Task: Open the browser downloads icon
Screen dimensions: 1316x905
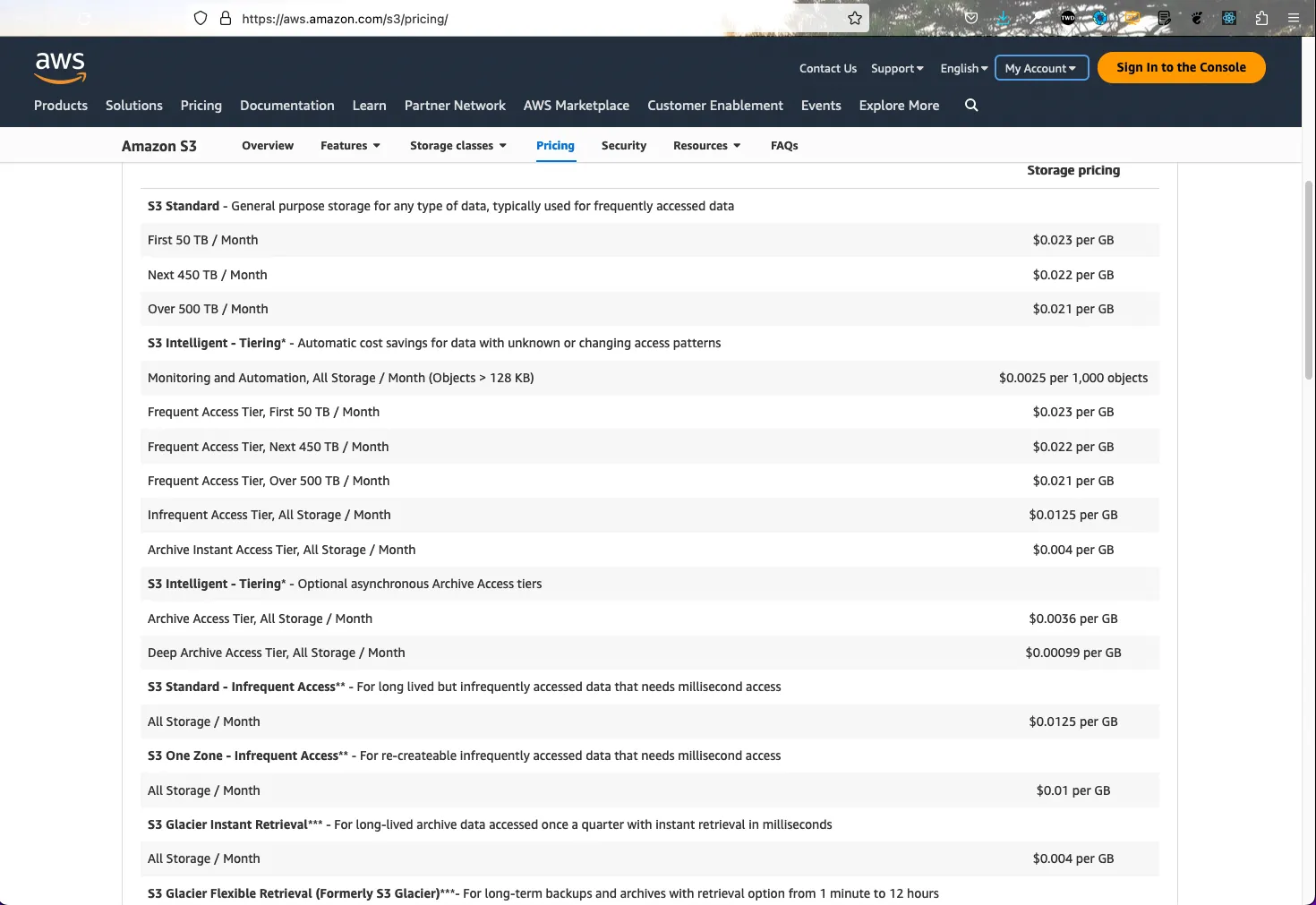Action: click(x=1004, y=18)
